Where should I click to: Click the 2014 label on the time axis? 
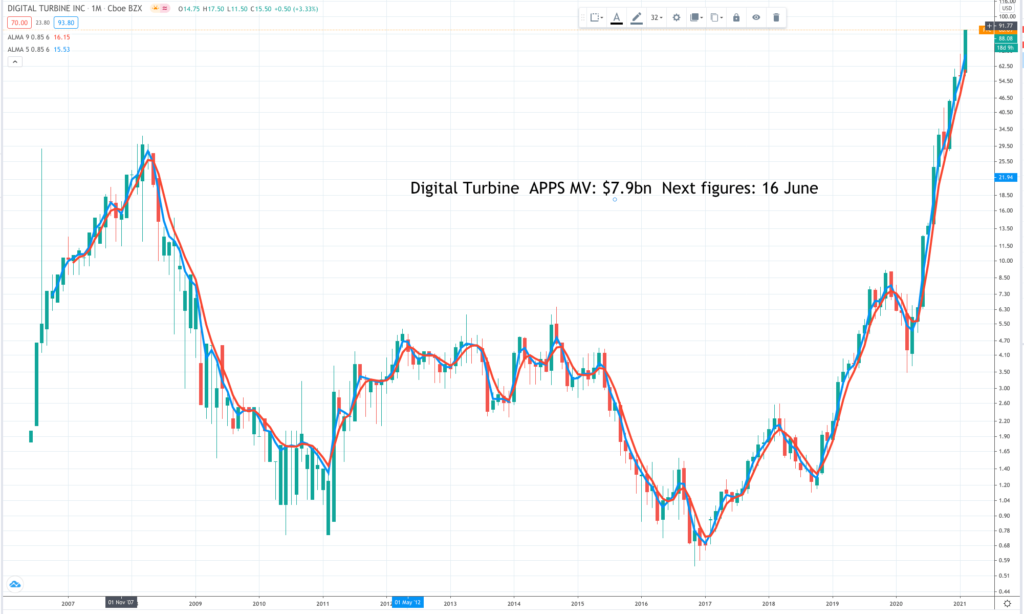tap(514, 604)
